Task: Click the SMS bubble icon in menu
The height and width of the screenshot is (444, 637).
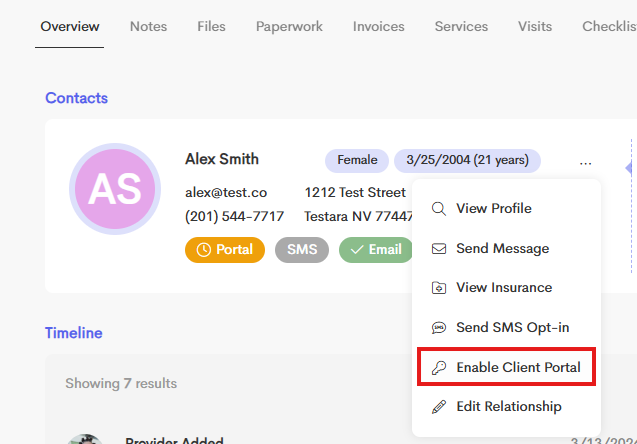Action: [439, 328]
